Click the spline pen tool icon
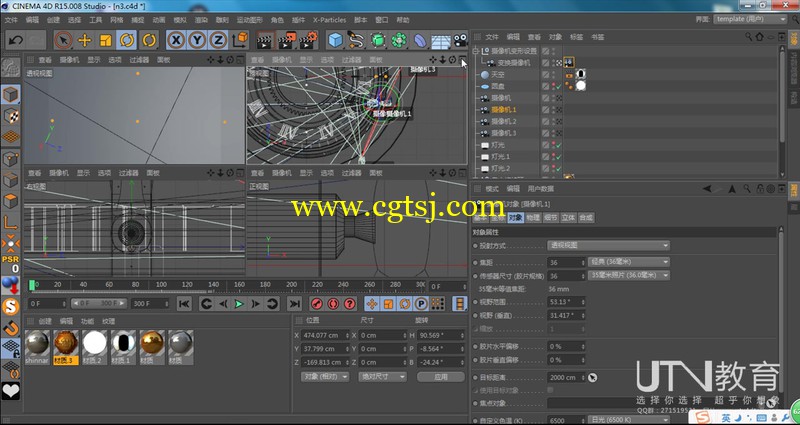This screenshot has width=800, height=425. (356, 40)
